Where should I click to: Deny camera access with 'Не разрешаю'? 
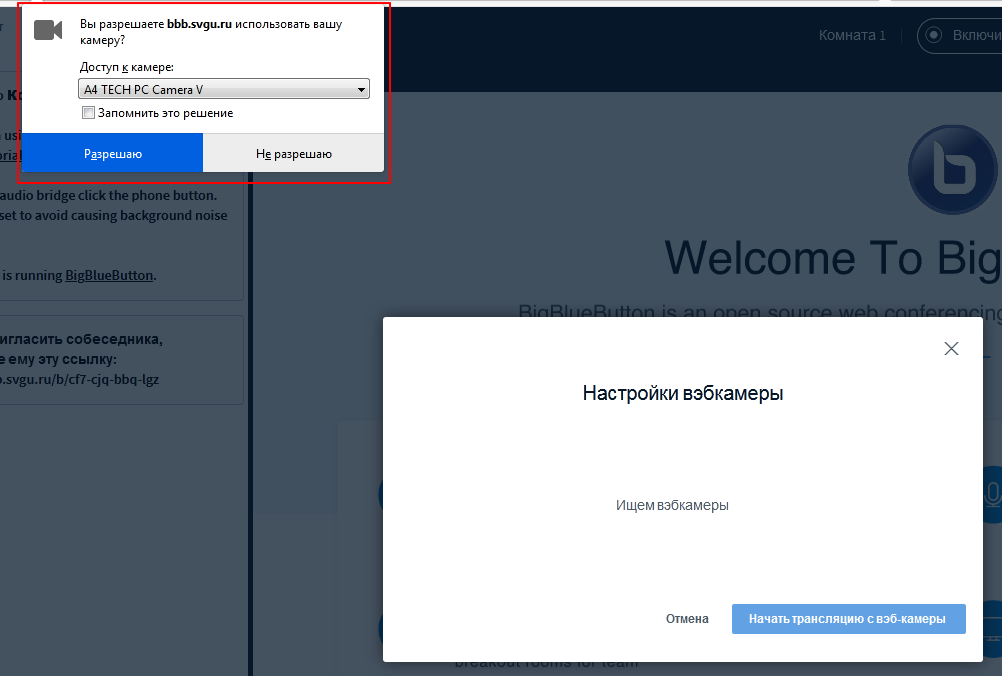coord(293,154)
